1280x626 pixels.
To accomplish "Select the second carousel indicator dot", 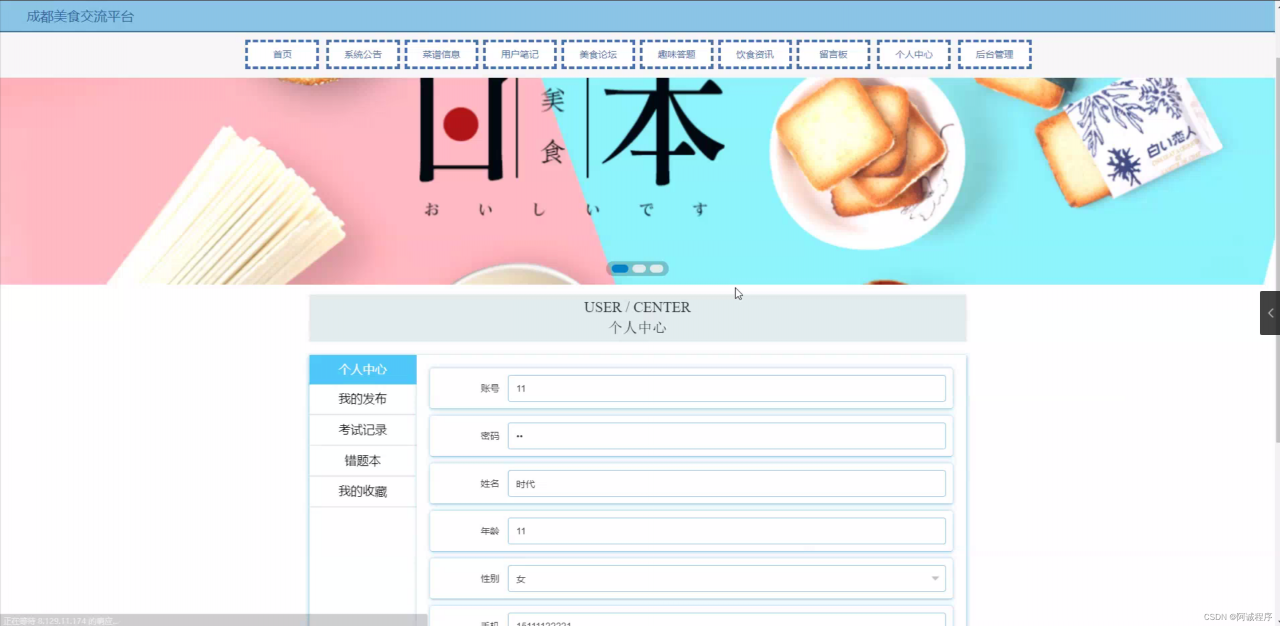I will (x=638, y=268).
